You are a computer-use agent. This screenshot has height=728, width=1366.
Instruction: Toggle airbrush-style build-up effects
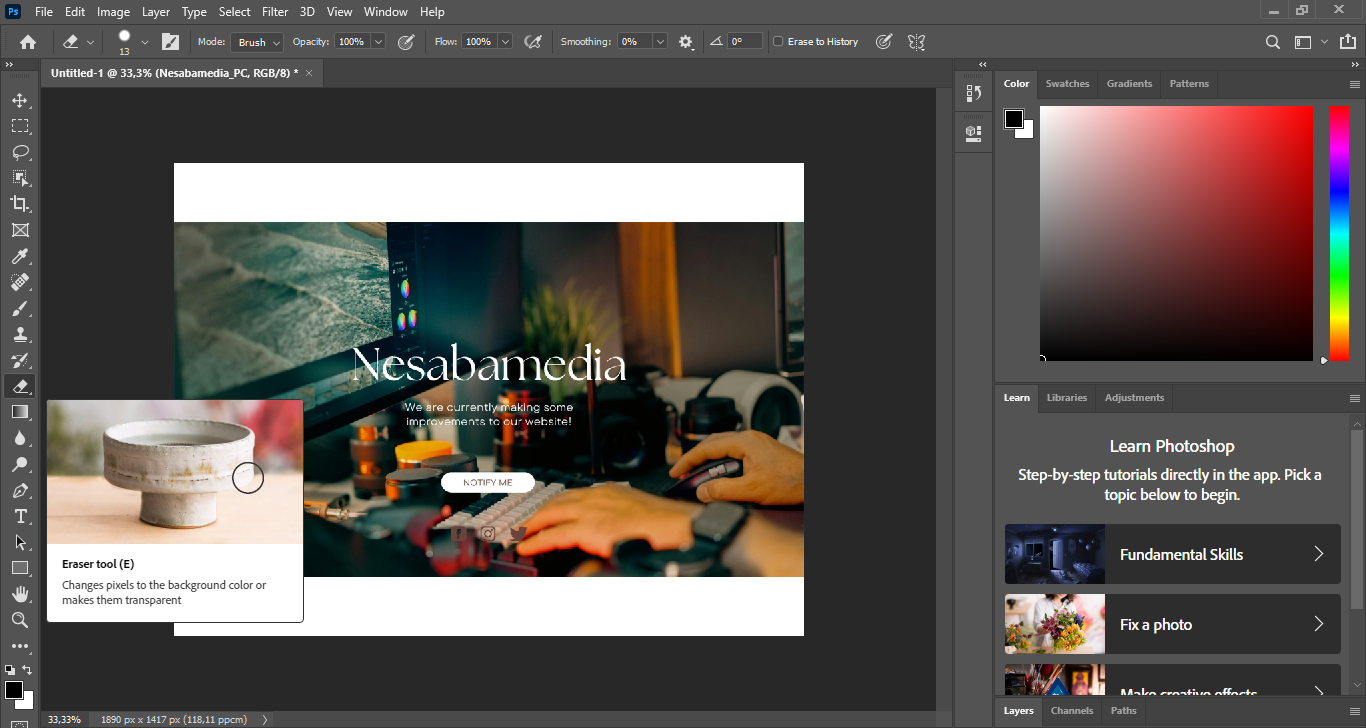(533, 42)
